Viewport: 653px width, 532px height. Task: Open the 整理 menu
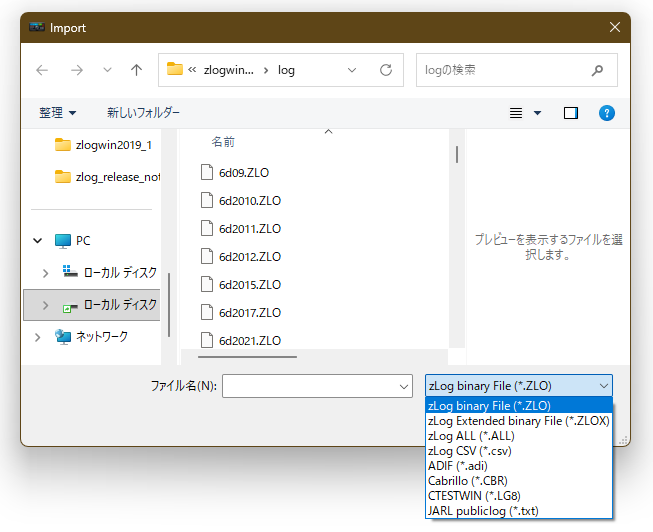pos(57,113)
